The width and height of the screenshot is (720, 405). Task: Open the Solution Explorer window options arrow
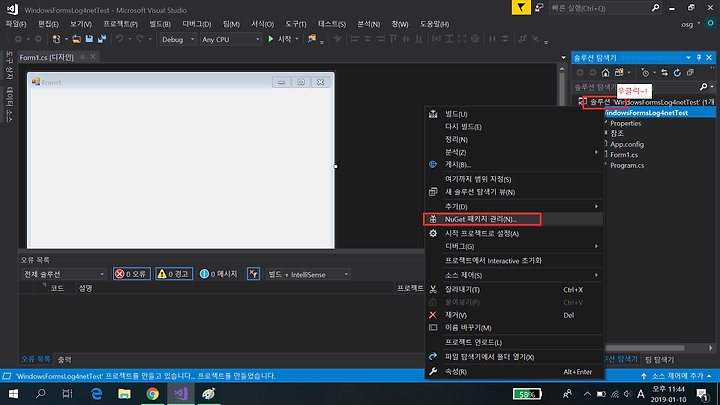[x=688, y=58]
